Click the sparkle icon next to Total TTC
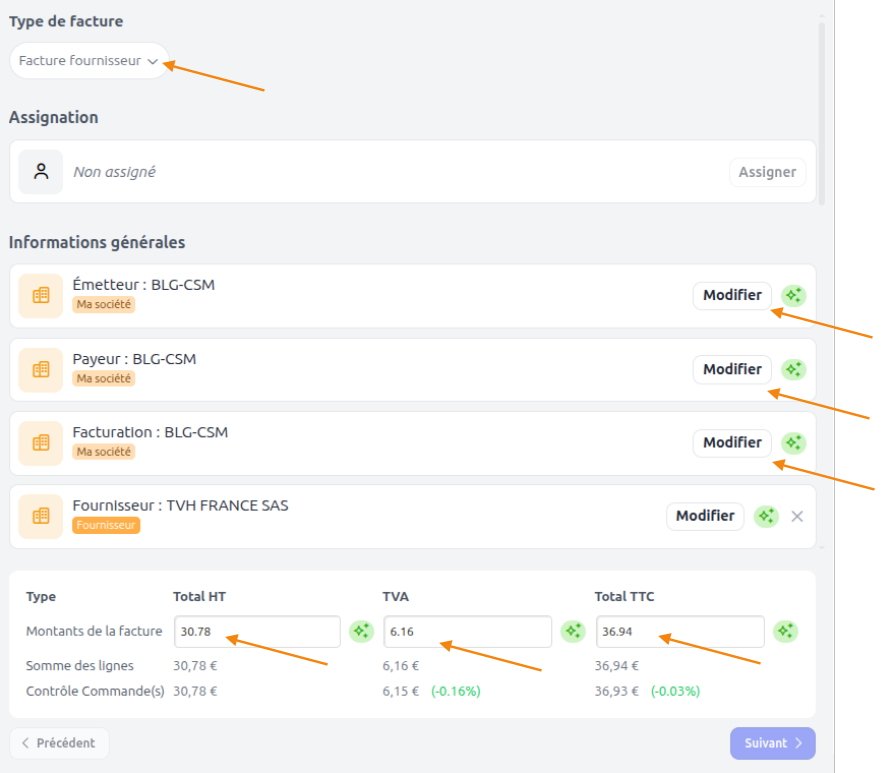 pyautogui.click(x=785, y=631)
